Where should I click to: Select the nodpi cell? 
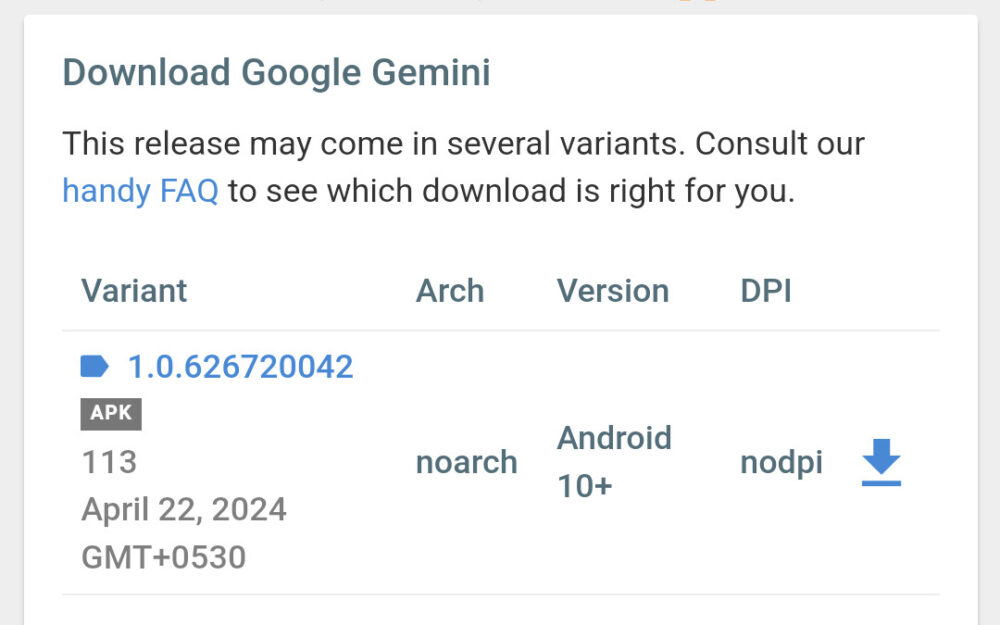(781, 462)
